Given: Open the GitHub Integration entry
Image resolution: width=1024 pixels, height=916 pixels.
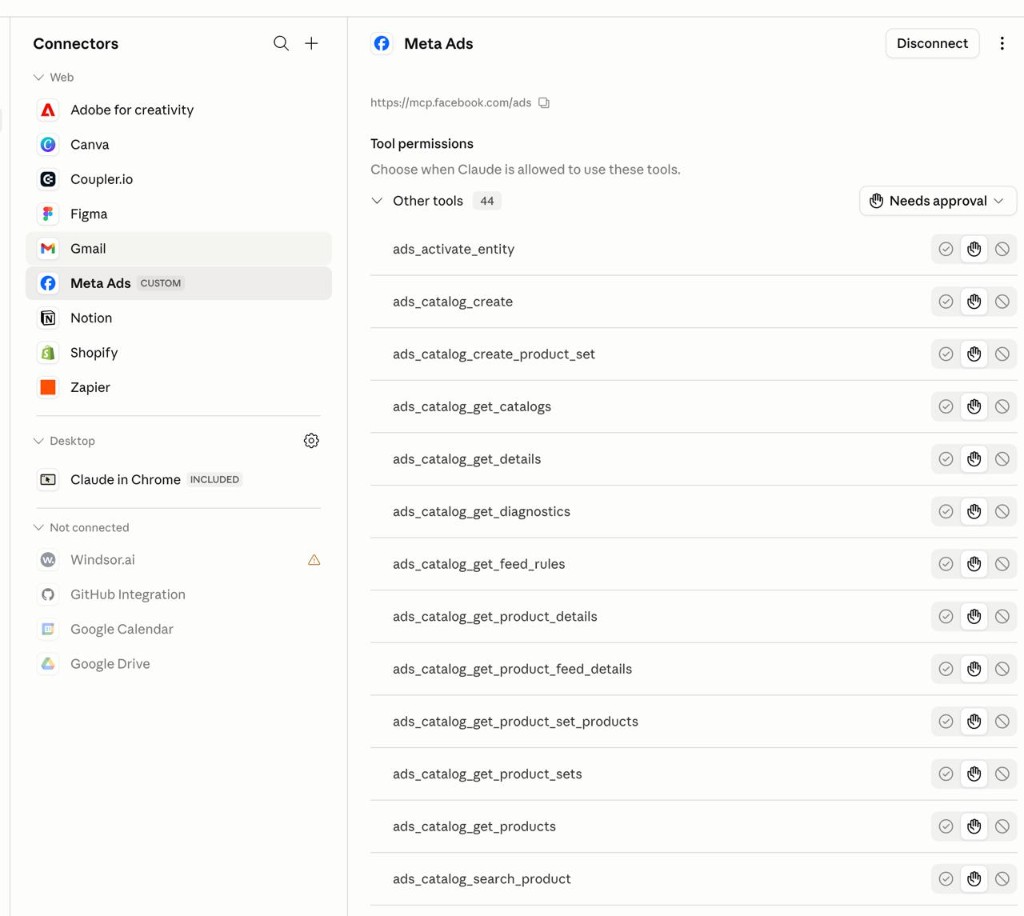Looking at the screenshot, I should point(178,594).
